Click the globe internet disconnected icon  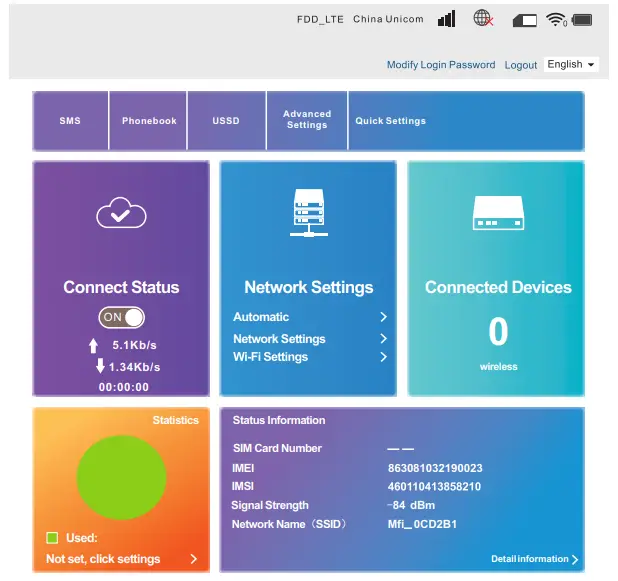click(x=483, y=18)
